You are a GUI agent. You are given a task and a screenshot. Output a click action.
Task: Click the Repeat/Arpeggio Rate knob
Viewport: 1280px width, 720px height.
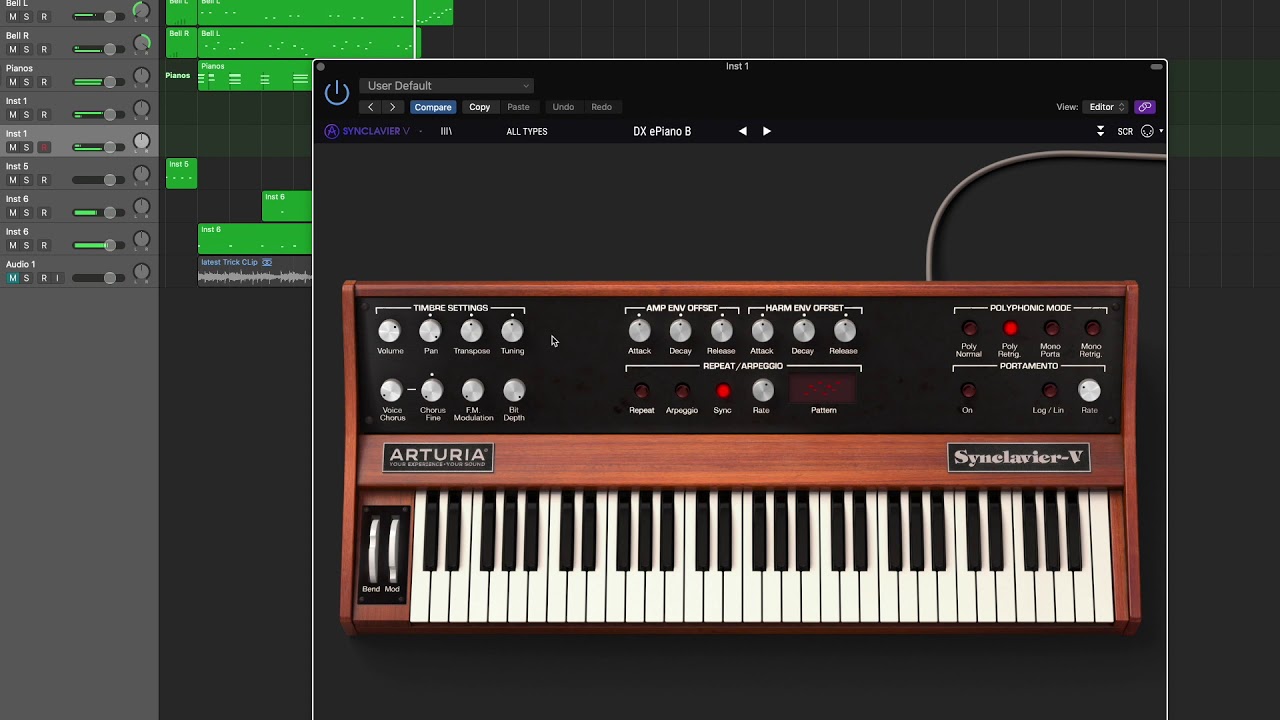(x=762, y=390)
